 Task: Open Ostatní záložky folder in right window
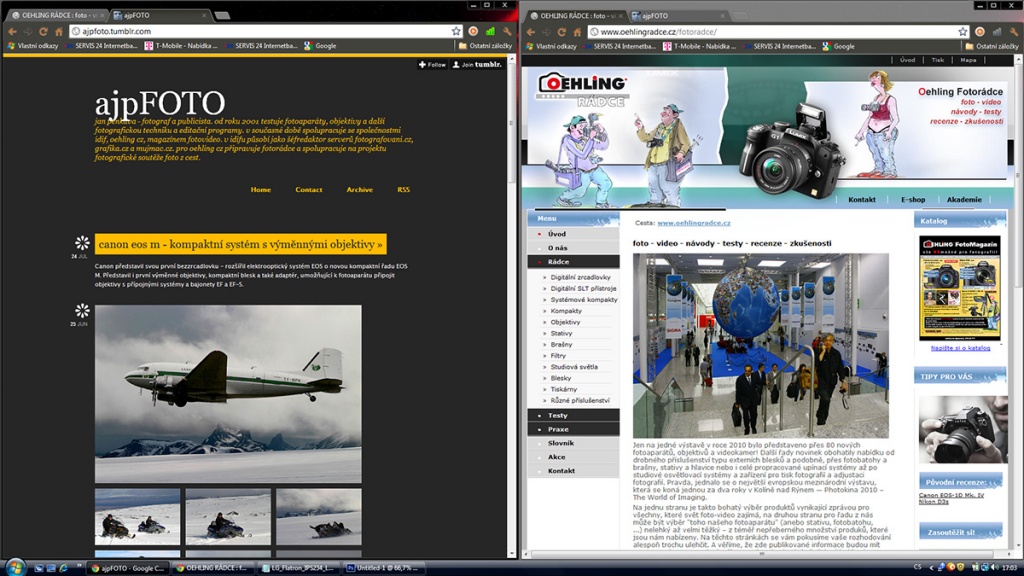(992, 46)
